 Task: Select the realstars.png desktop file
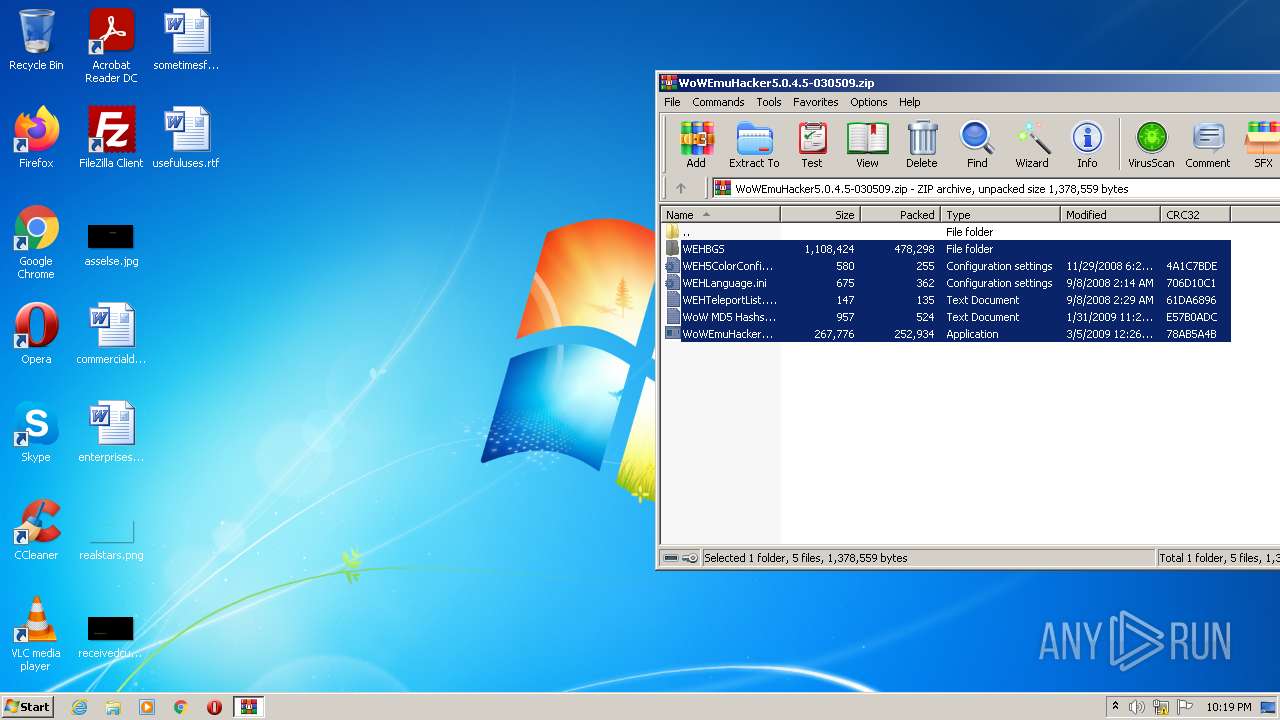[x=111, y=538]
